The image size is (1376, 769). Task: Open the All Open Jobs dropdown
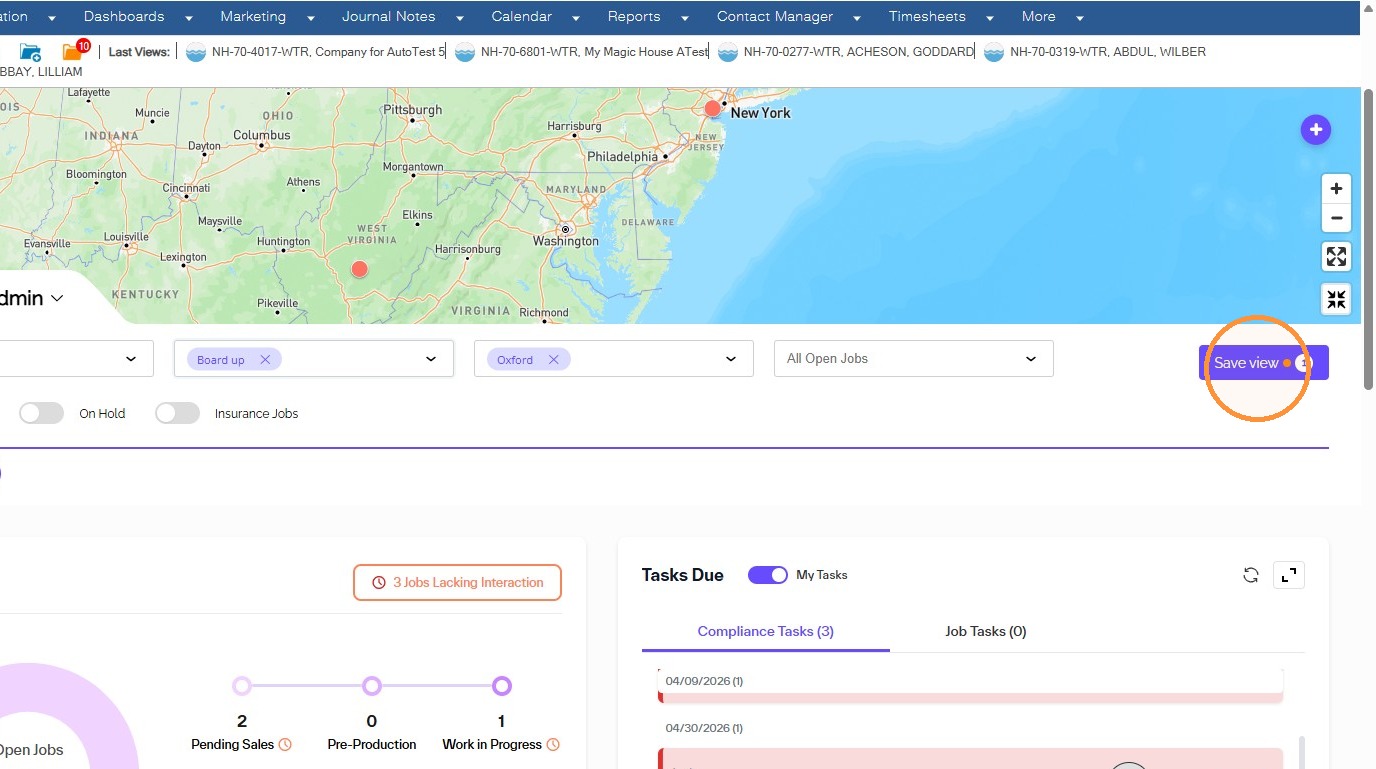[x=913, y=359]
